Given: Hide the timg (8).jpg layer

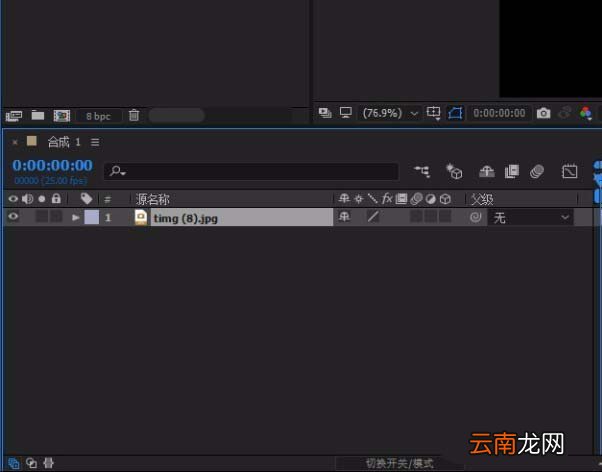Looking at the screenshot, I should tap(13, 216).
